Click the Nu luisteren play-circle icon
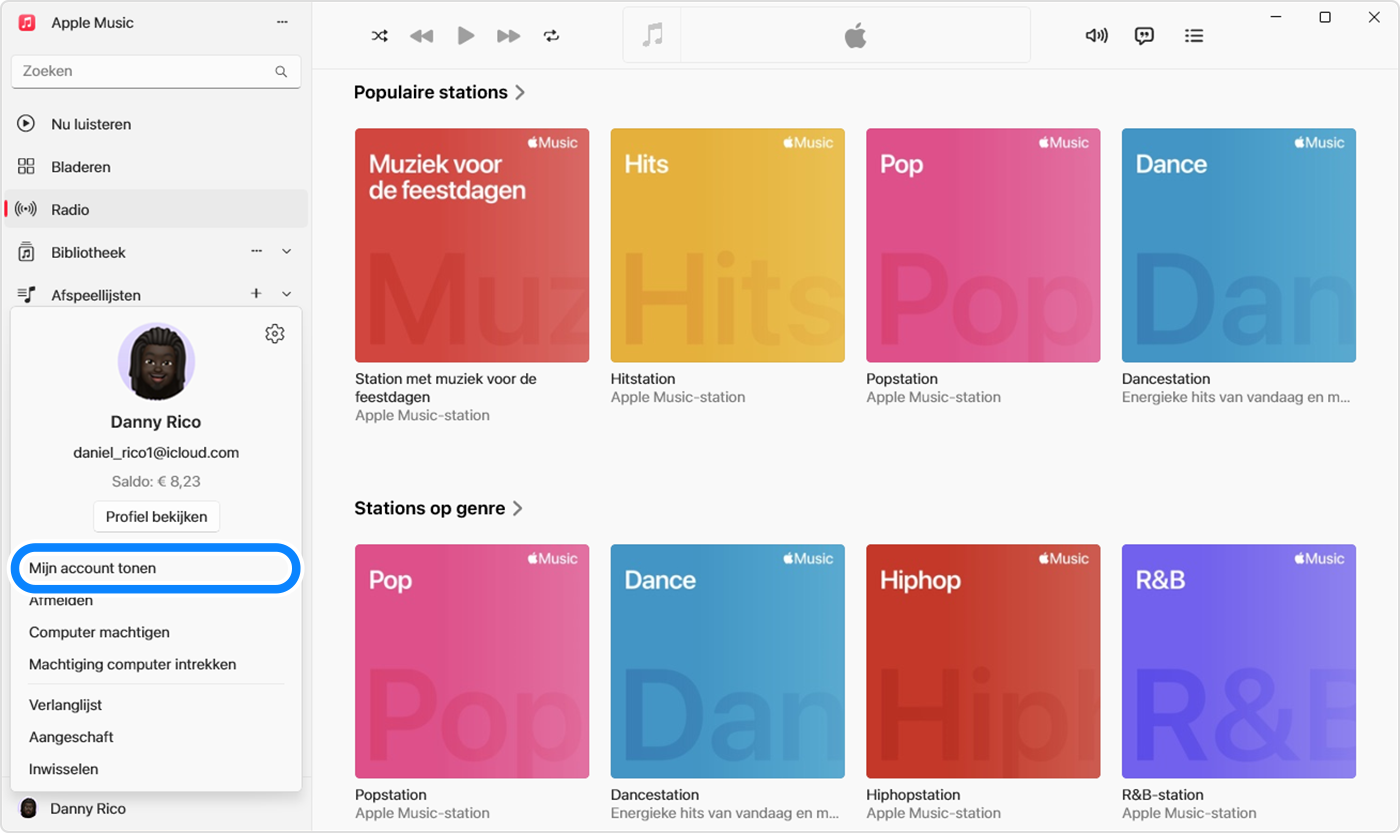This screenshot has height=834, width=1400. point(27,124)
